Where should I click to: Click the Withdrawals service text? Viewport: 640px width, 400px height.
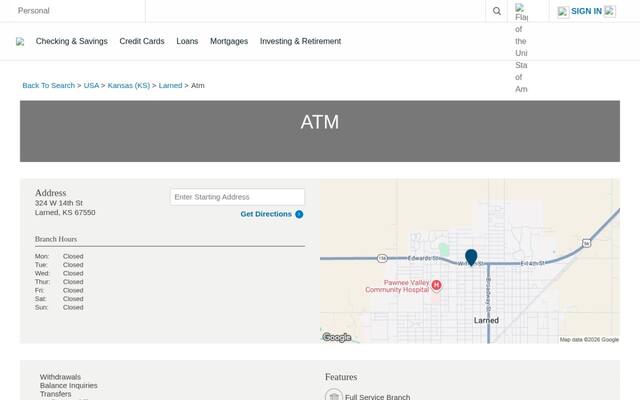coord(60,377)
